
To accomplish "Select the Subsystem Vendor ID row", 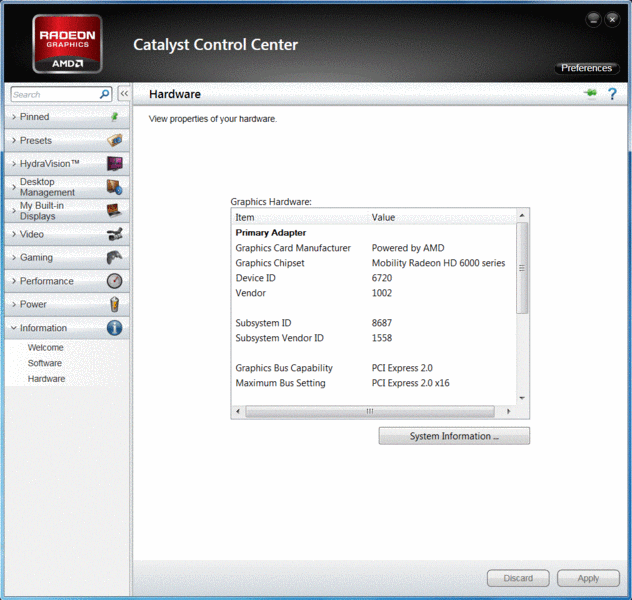I will point(374,338).
